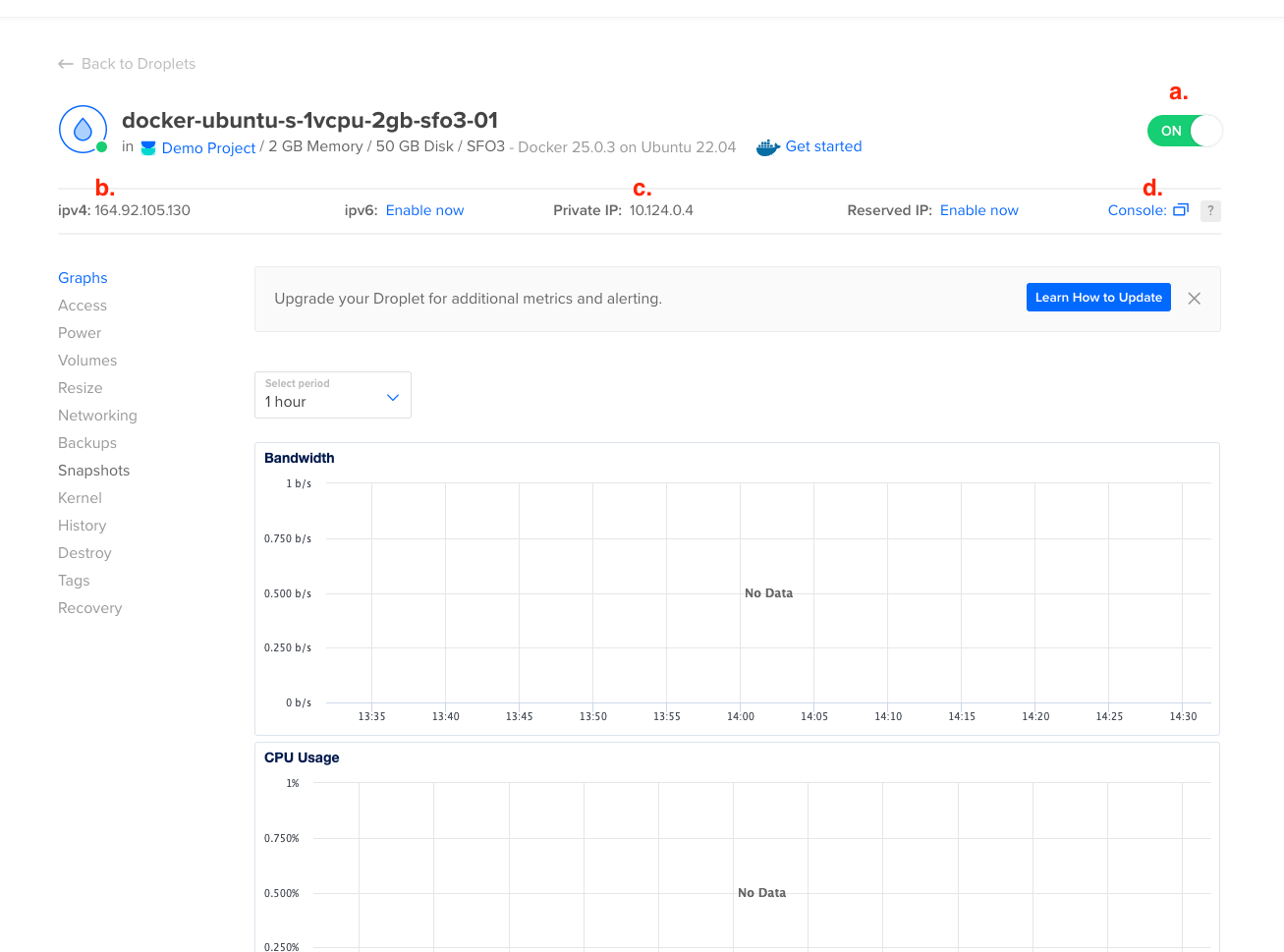Collapse the upgrade banner with the X

[x=1194, y=298]
